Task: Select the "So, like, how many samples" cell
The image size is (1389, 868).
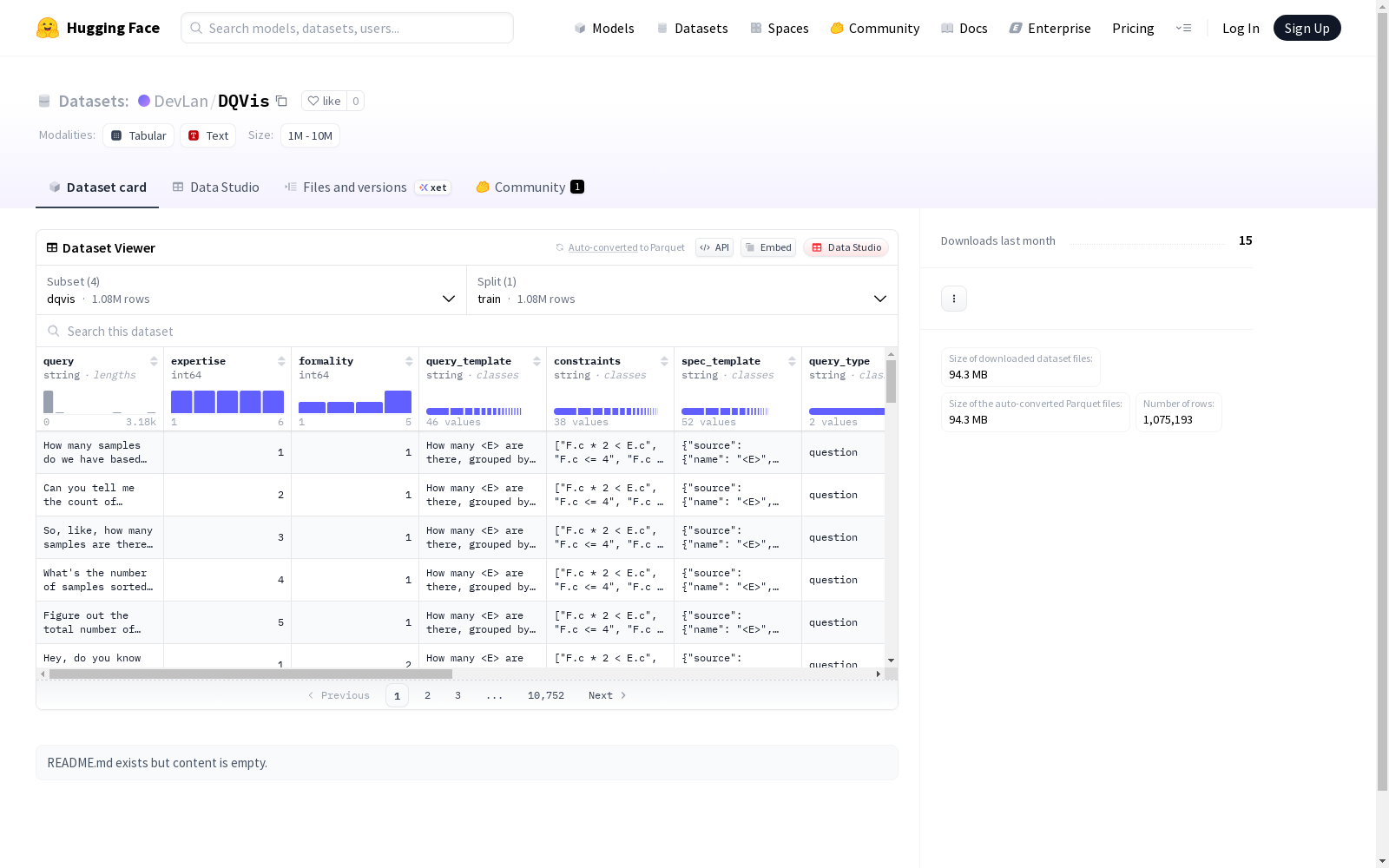Action: point(100,537)
